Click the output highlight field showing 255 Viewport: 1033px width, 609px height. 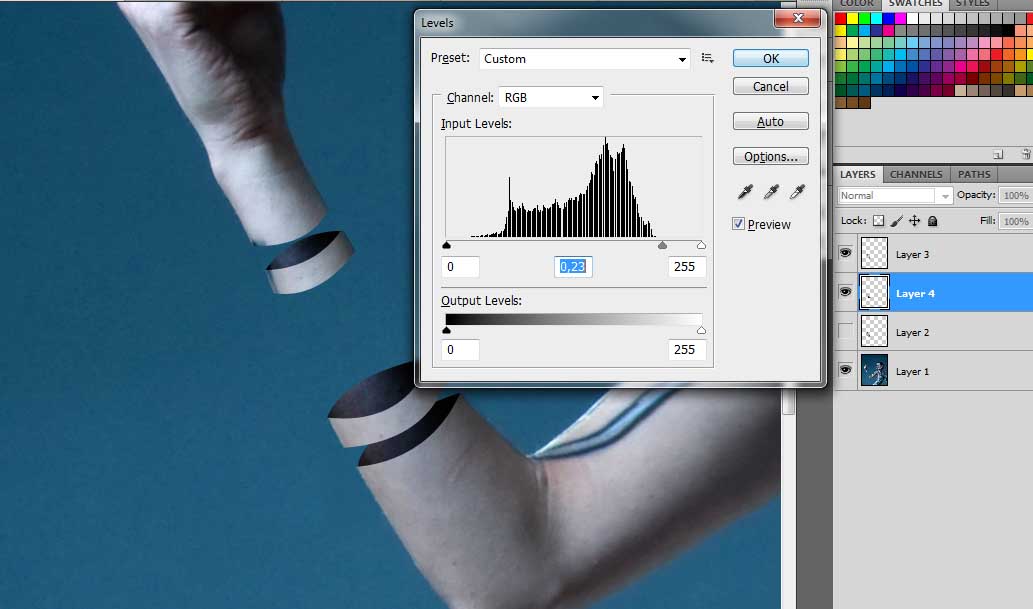click(x=687, y=349)
